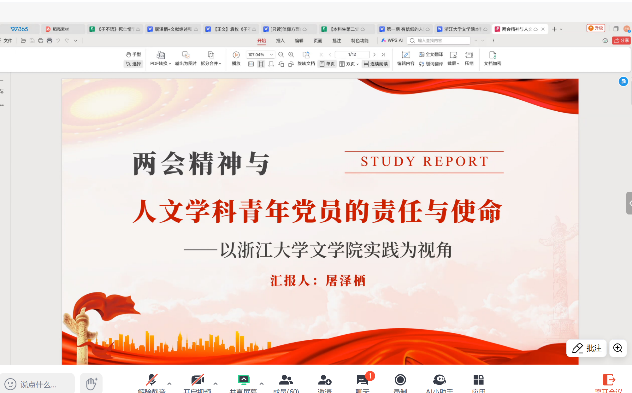
Task: Open the share screen icon
Action: point(243,380)
